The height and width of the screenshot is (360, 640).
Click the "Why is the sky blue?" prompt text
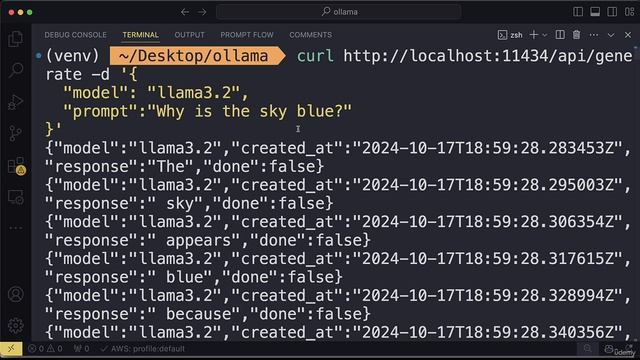tap(250, 111)
